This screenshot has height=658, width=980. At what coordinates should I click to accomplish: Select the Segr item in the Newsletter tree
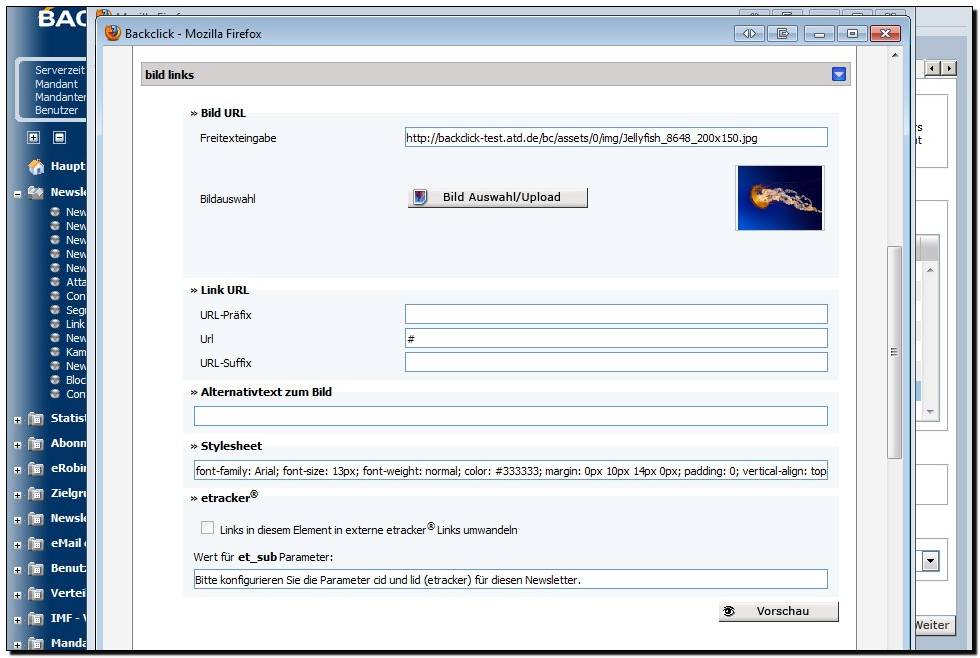click(75, 310)
